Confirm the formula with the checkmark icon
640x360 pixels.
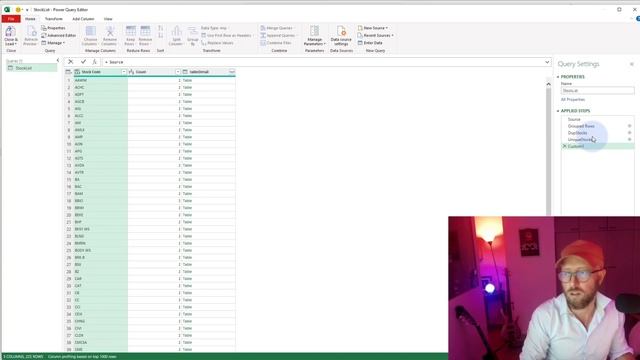point(83,62)
